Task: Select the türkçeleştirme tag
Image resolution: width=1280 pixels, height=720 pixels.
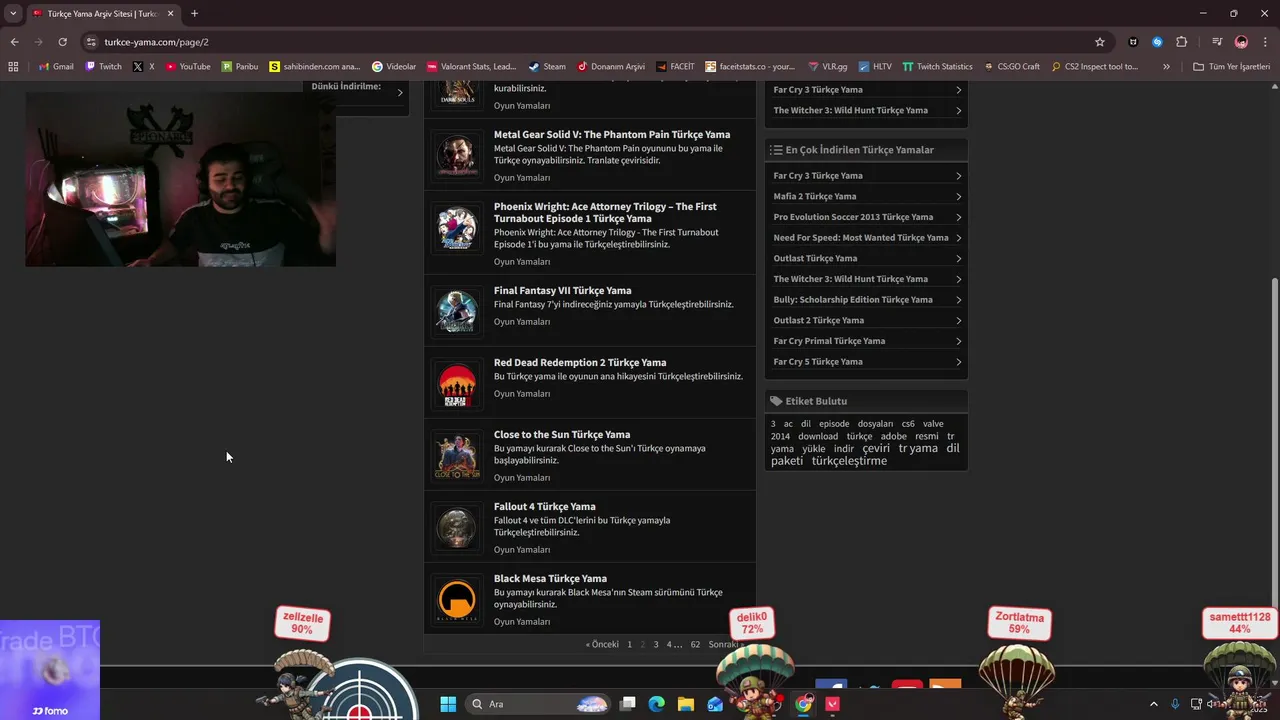Action: click(x=849, y=461)
